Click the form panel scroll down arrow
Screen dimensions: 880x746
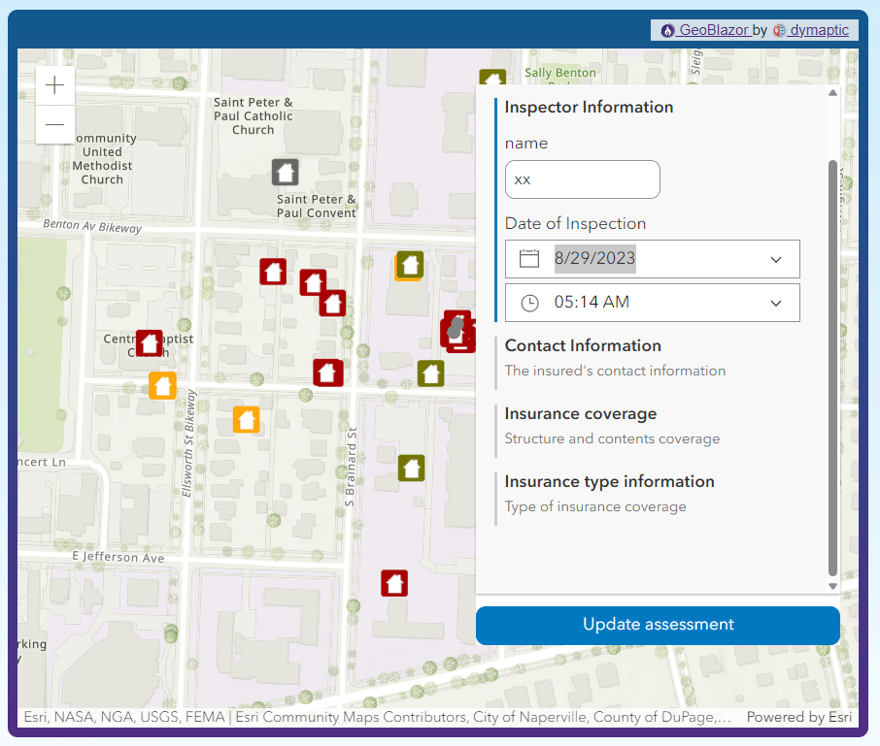832,586
